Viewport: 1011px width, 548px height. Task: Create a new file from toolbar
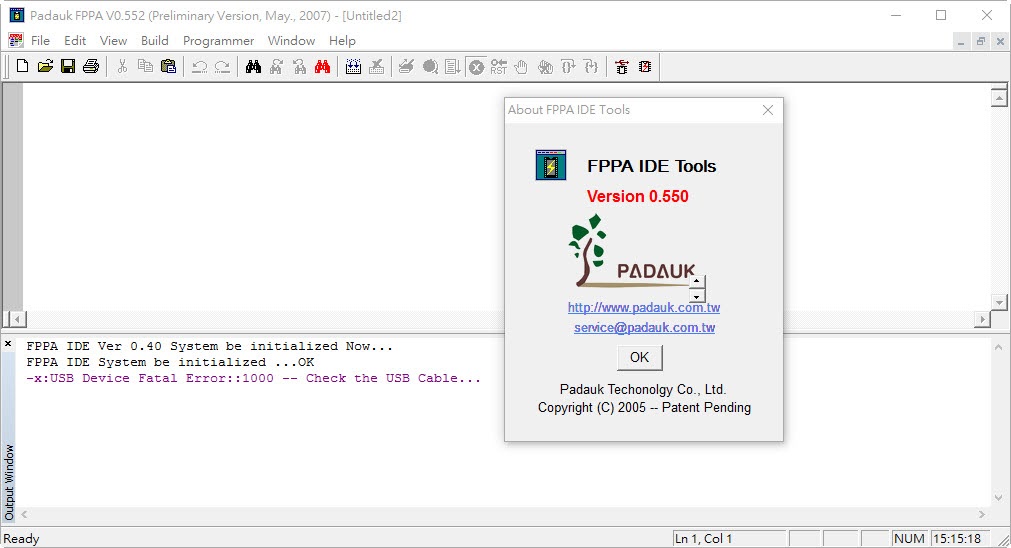23,66
